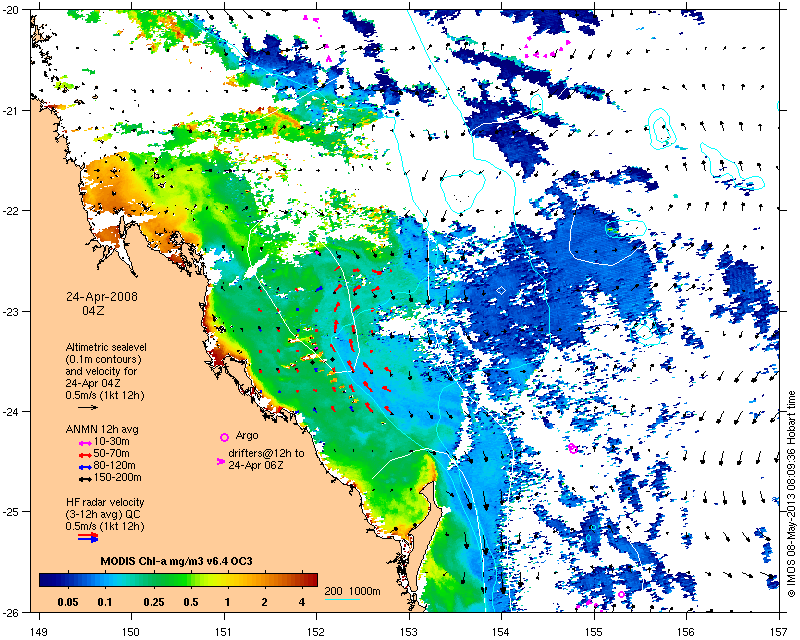The height and width of the screenshot is (640, 800).
Task: Click the '(0.1m contours)' legend text
Action: (104, 359)
